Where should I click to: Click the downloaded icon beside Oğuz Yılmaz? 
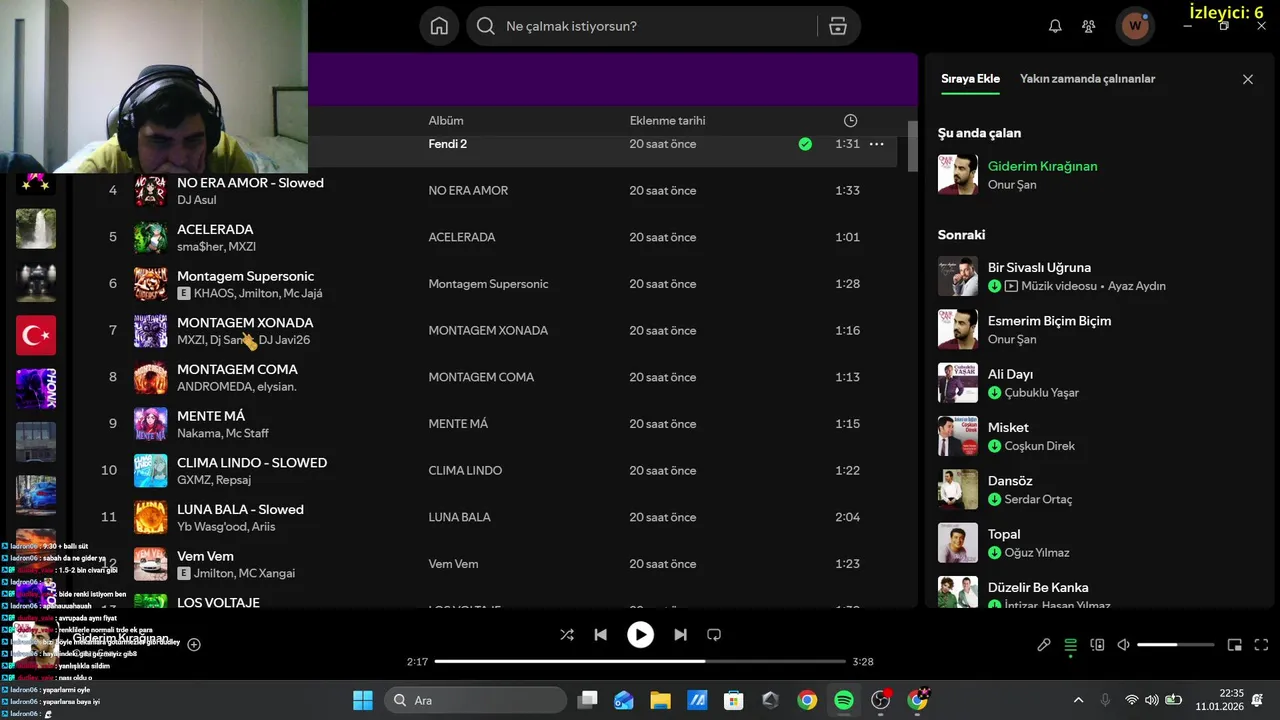pyautogui.click(x=995, y=553)
